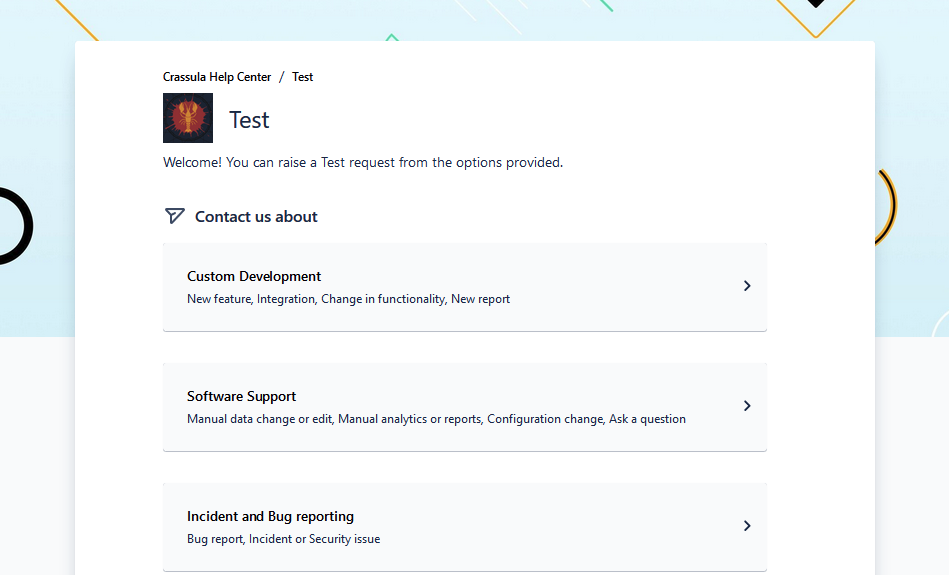The image size is (949, 575).
Task: Click the small green caret above the panel
Action: click(x=392, y=38)
